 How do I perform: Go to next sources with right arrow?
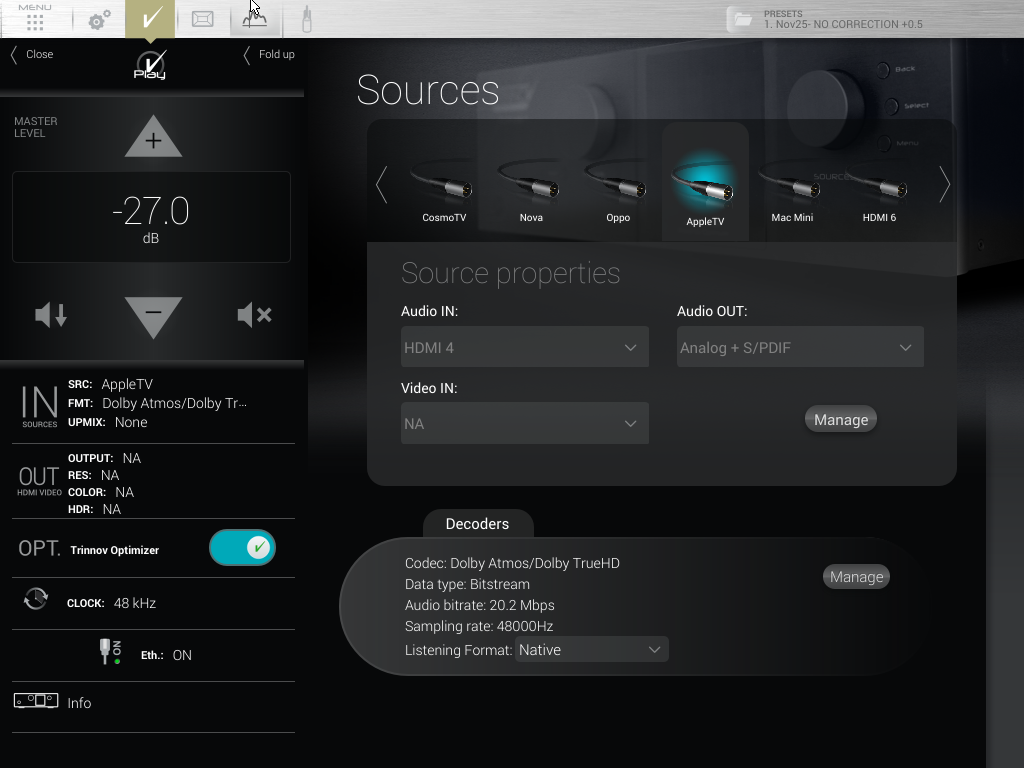(944, 185)
